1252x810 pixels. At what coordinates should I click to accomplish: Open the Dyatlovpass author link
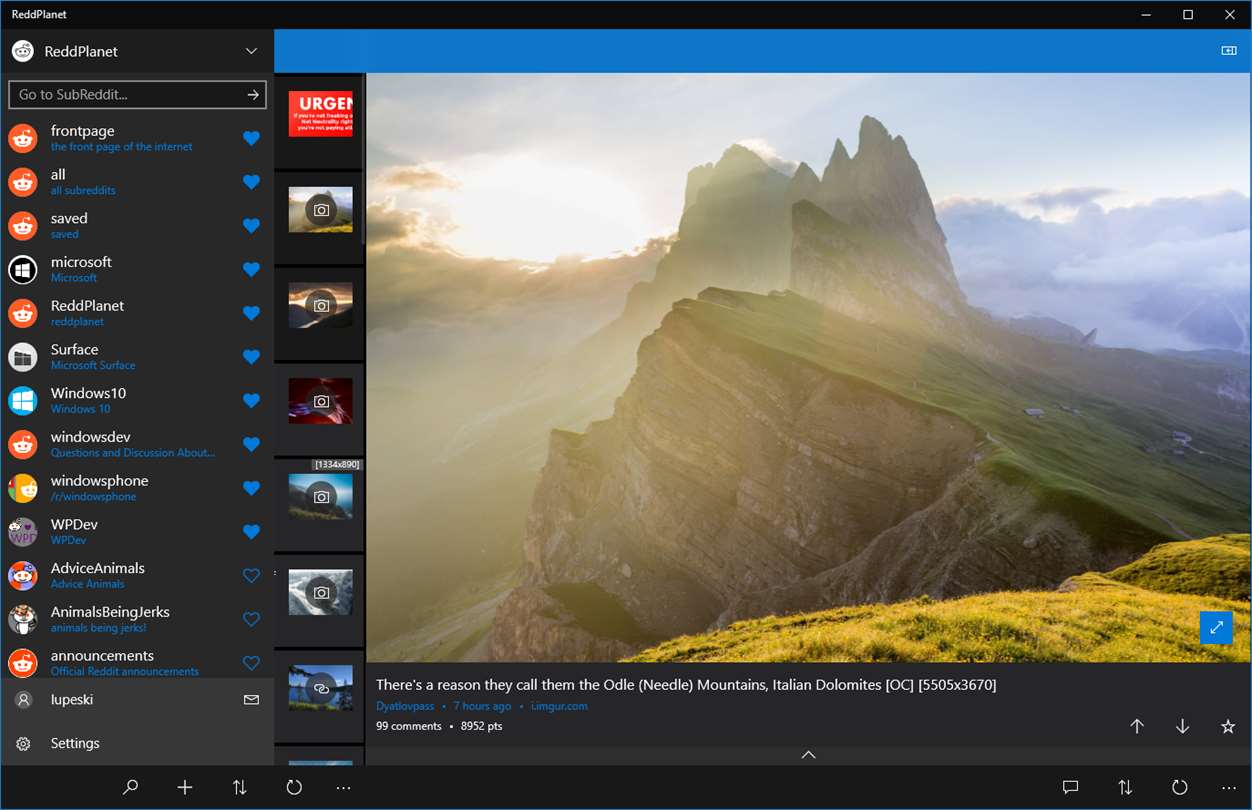(x=406, y=706)
